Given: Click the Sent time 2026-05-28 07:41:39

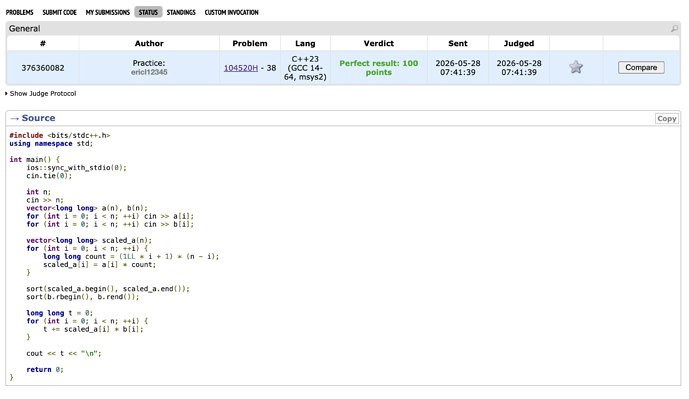Looking at the screenshot, I should (x=457, y=68).
